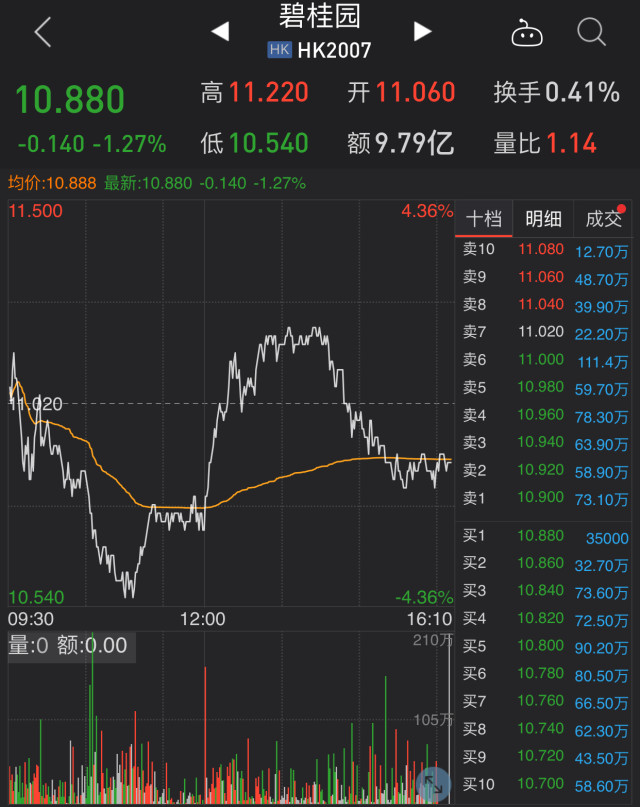
Task: Open the 成交 tab
Action: click(604, 219)
